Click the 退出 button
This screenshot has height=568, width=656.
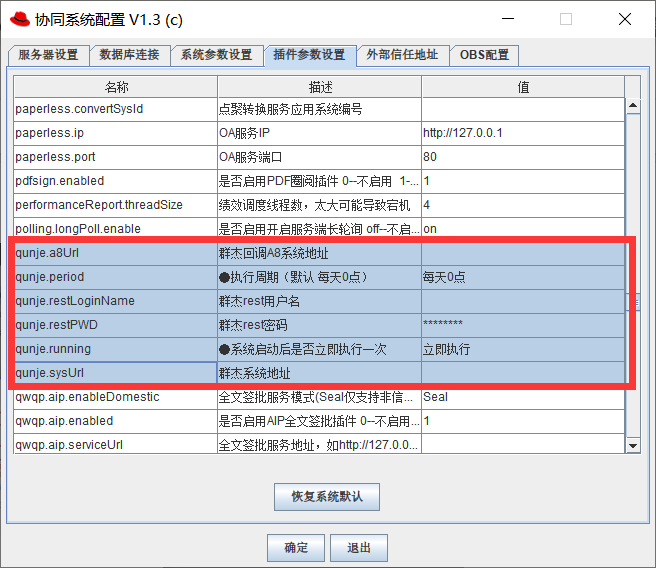359,548
